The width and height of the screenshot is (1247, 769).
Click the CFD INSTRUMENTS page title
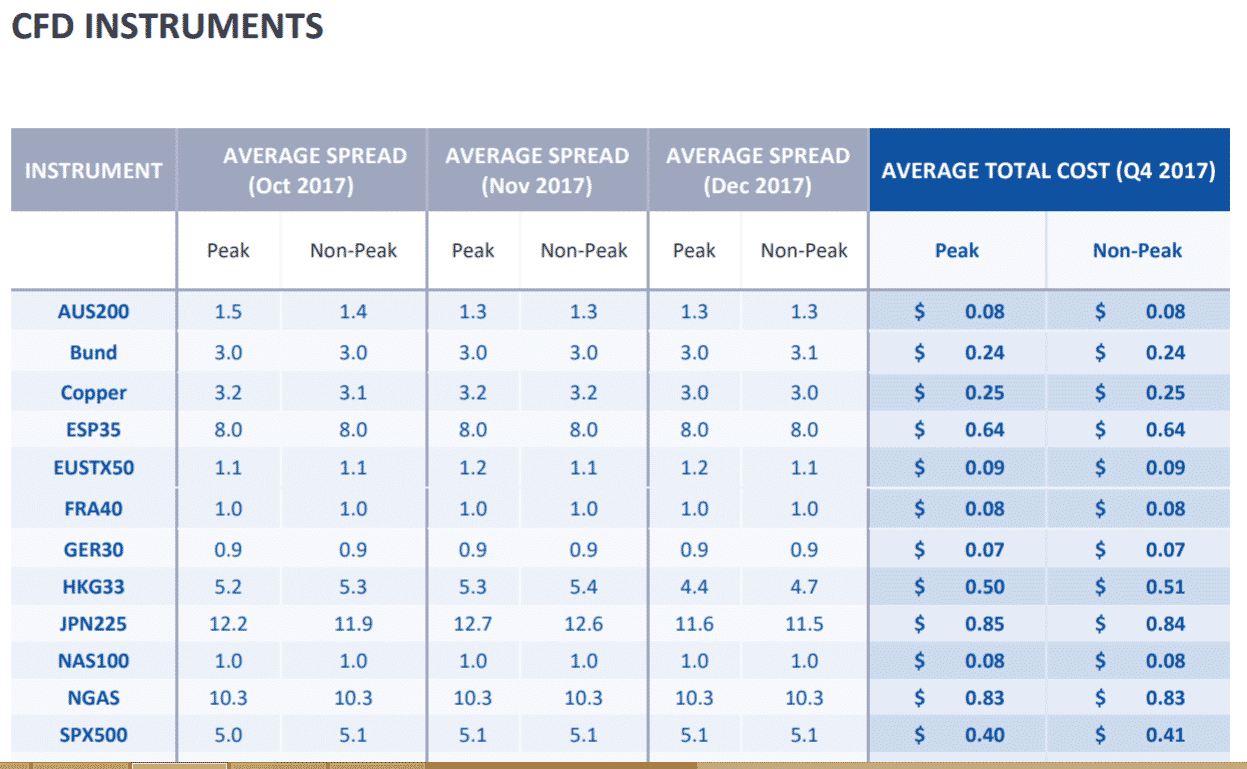tap(167, 27)
